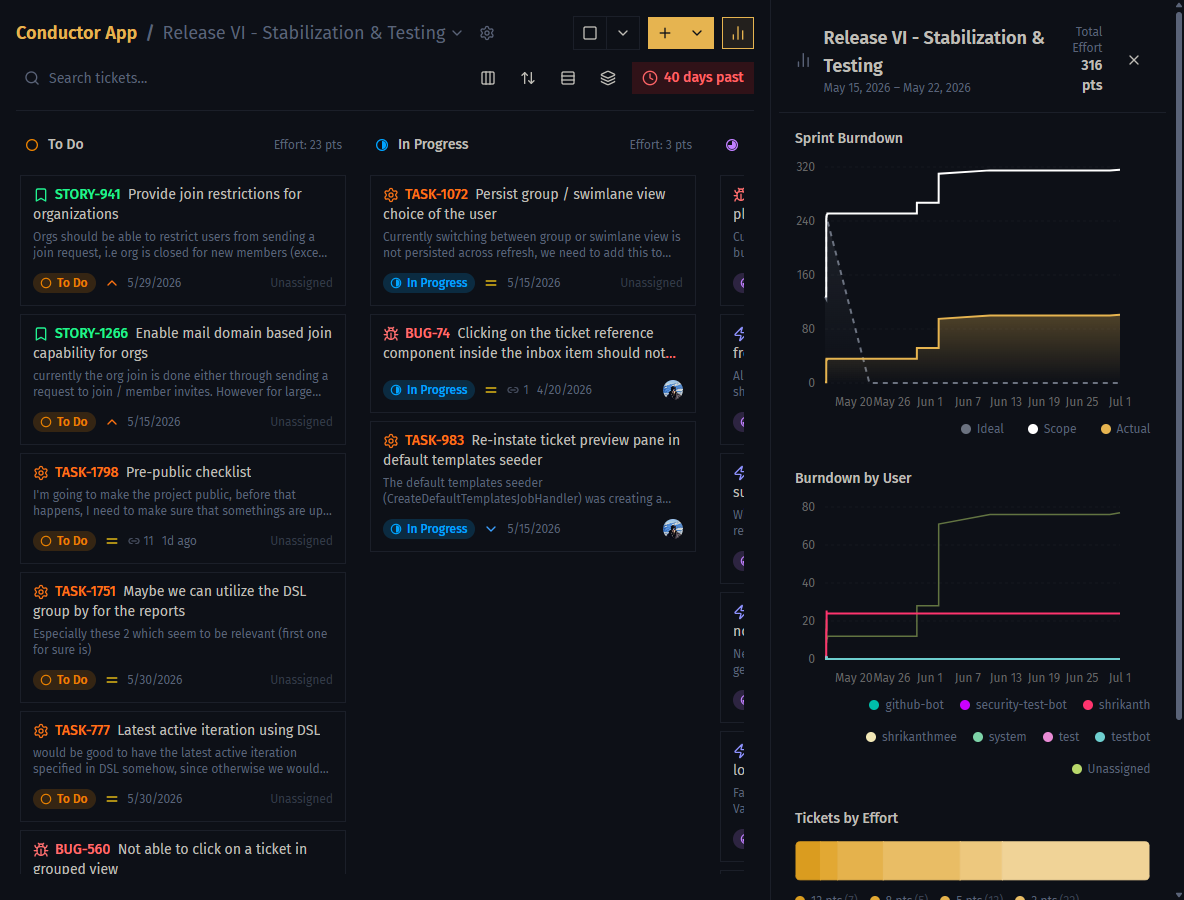This screenshot has width=1184, height=900.
Task: Open the group by layers icon
Action: (608, 78)
